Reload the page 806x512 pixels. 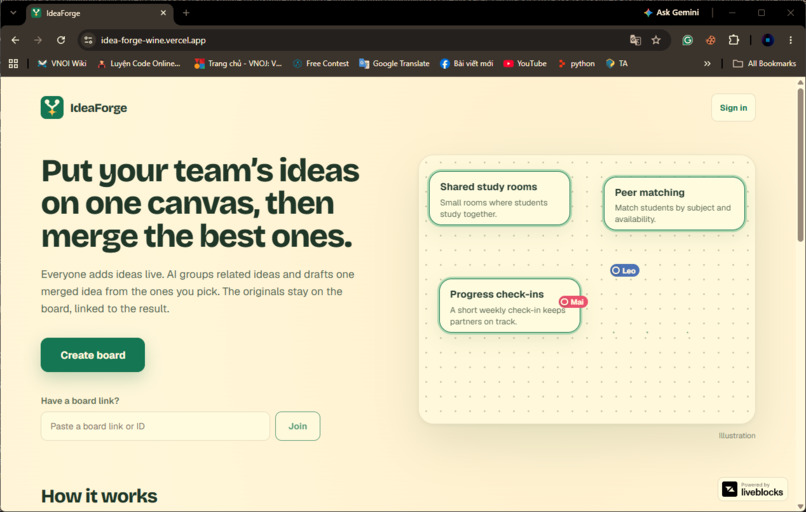[61, 40]
